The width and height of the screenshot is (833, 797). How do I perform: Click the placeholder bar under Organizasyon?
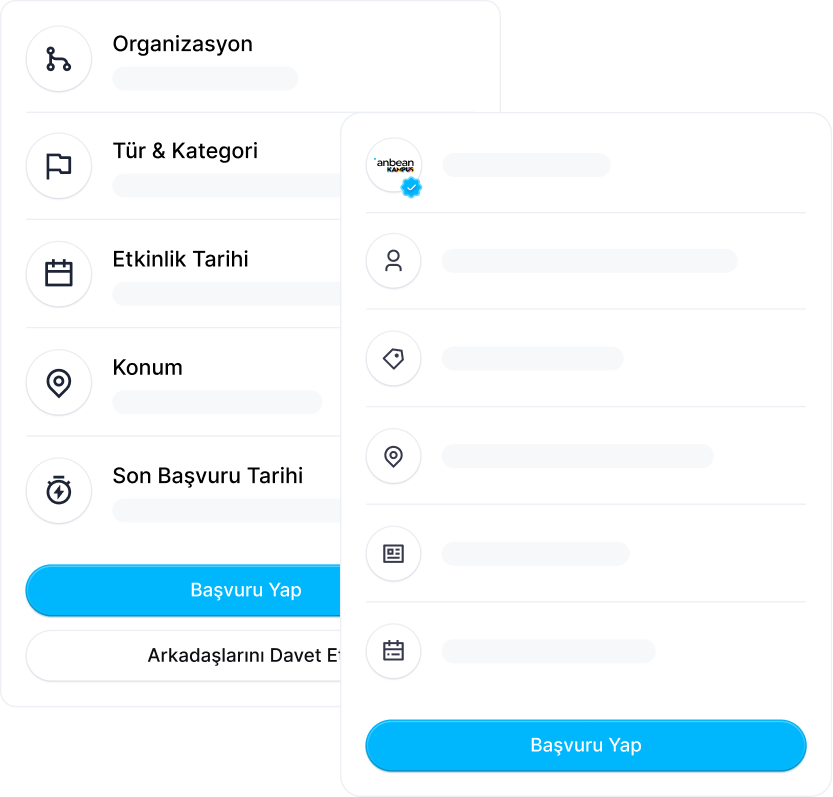tap(205, 79)
